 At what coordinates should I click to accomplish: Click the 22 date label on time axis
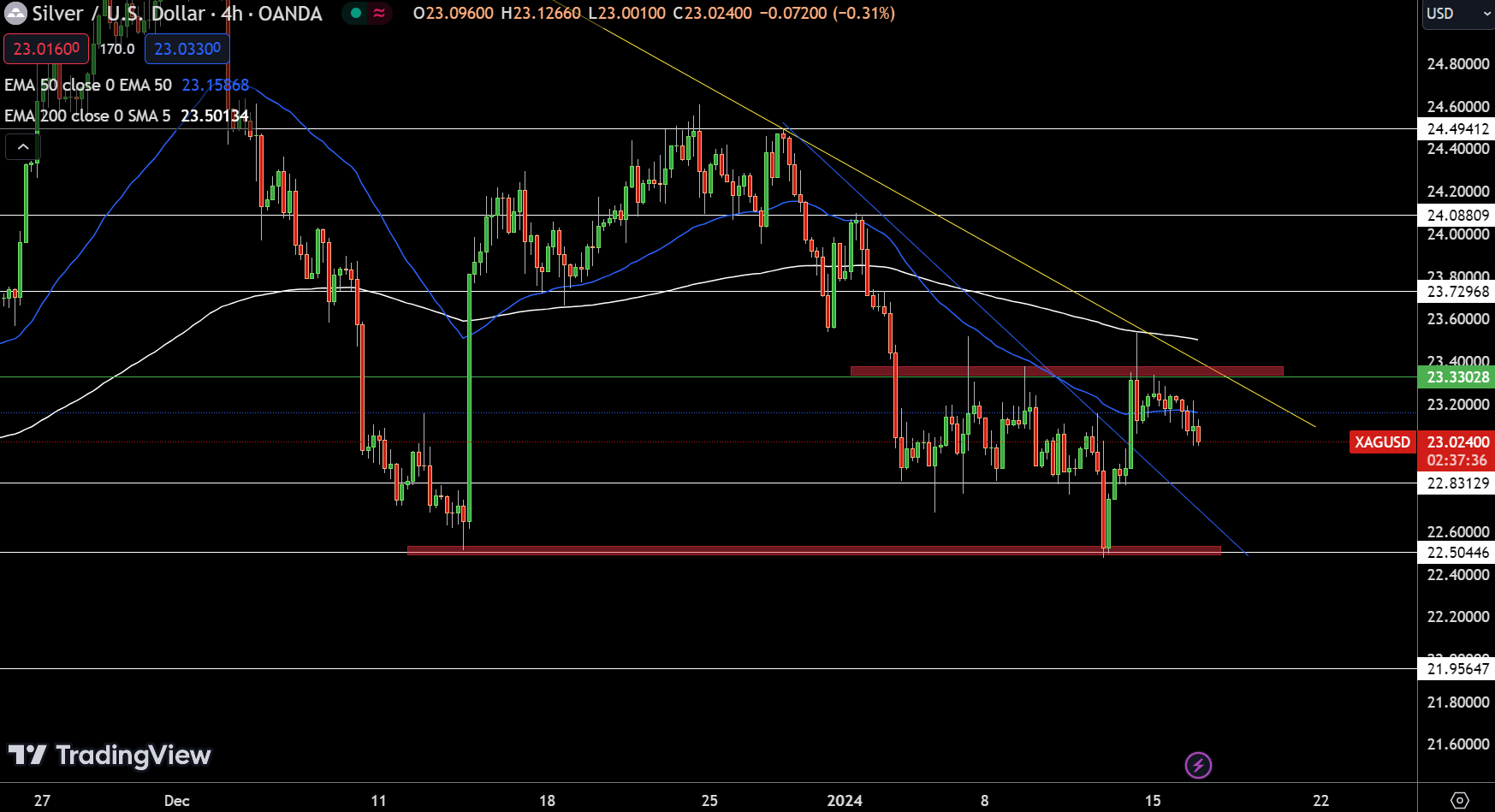pos(1321,801)
